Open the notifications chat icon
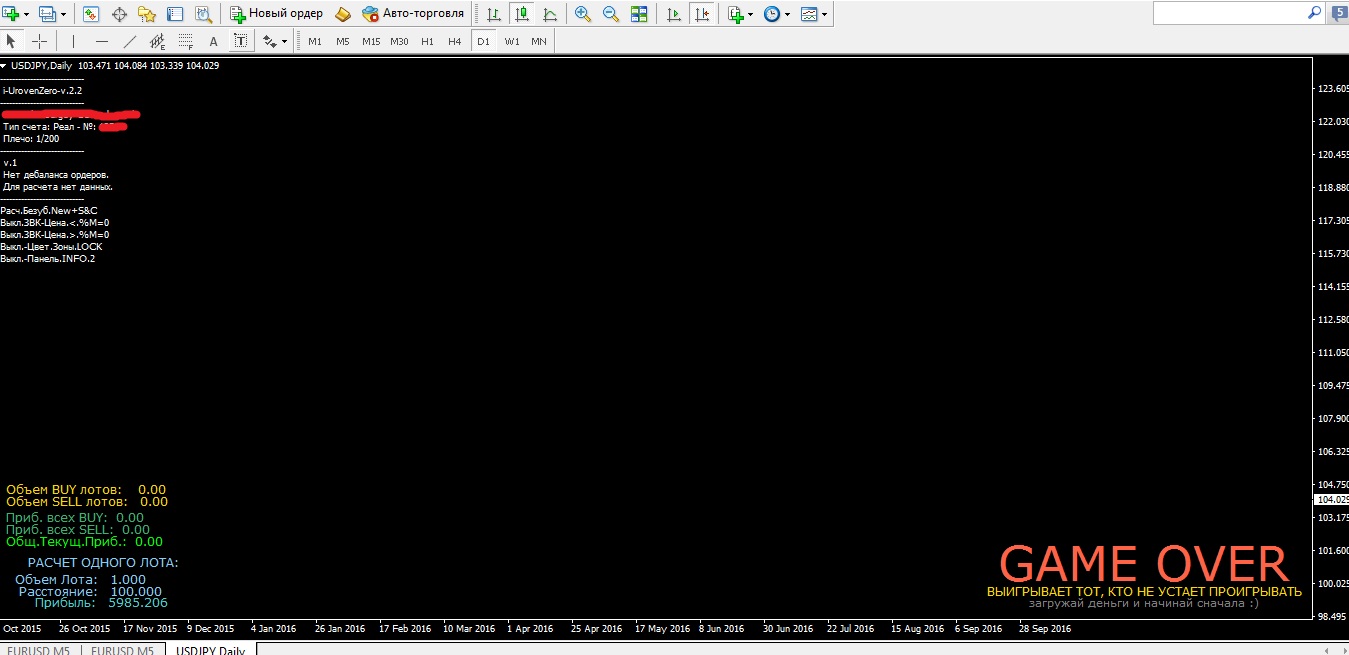1349x655 pixels. pyautogui.click(x=1340, y=13)
